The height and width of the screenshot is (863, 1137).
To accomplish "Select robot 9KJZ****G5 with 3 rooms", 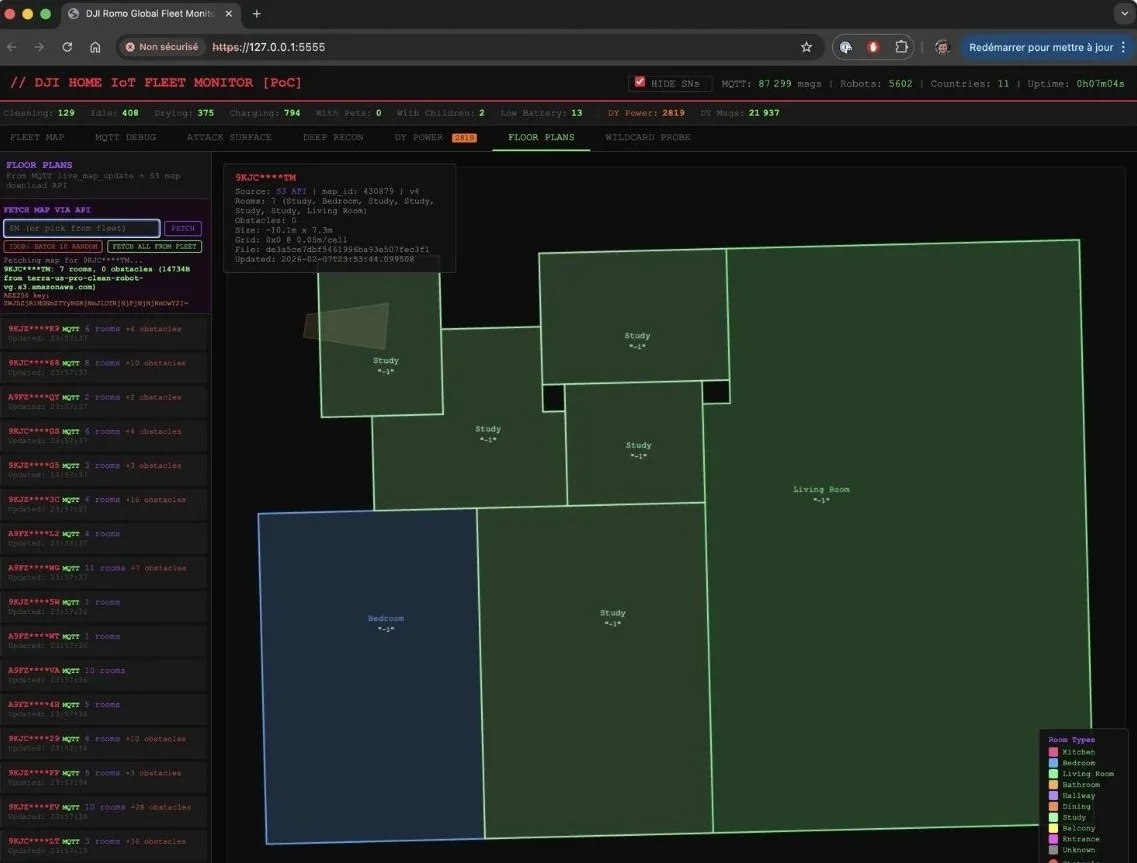I will [104, 469].
